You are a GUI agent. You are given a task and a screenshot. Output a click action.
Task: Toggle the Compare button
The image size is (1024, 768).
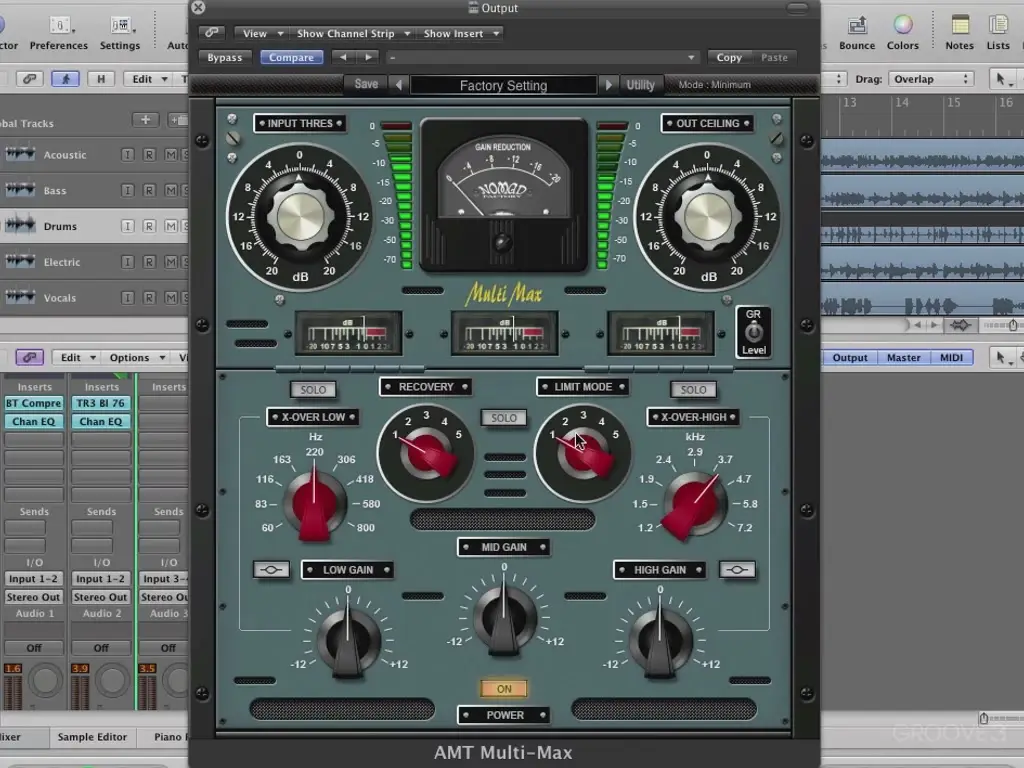(x=291, y=57)
